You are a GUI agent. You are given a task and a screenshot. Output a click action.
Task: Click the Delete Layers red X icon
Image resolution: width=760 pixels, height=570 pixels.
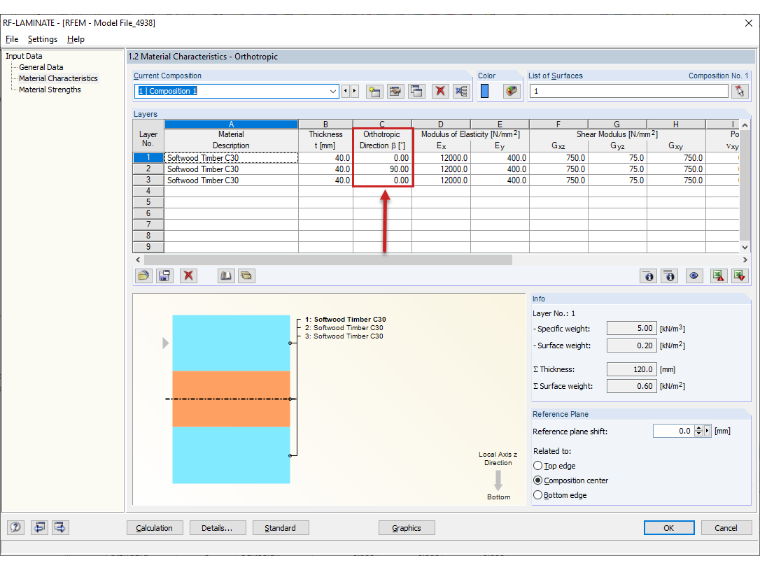pos(189,276)
